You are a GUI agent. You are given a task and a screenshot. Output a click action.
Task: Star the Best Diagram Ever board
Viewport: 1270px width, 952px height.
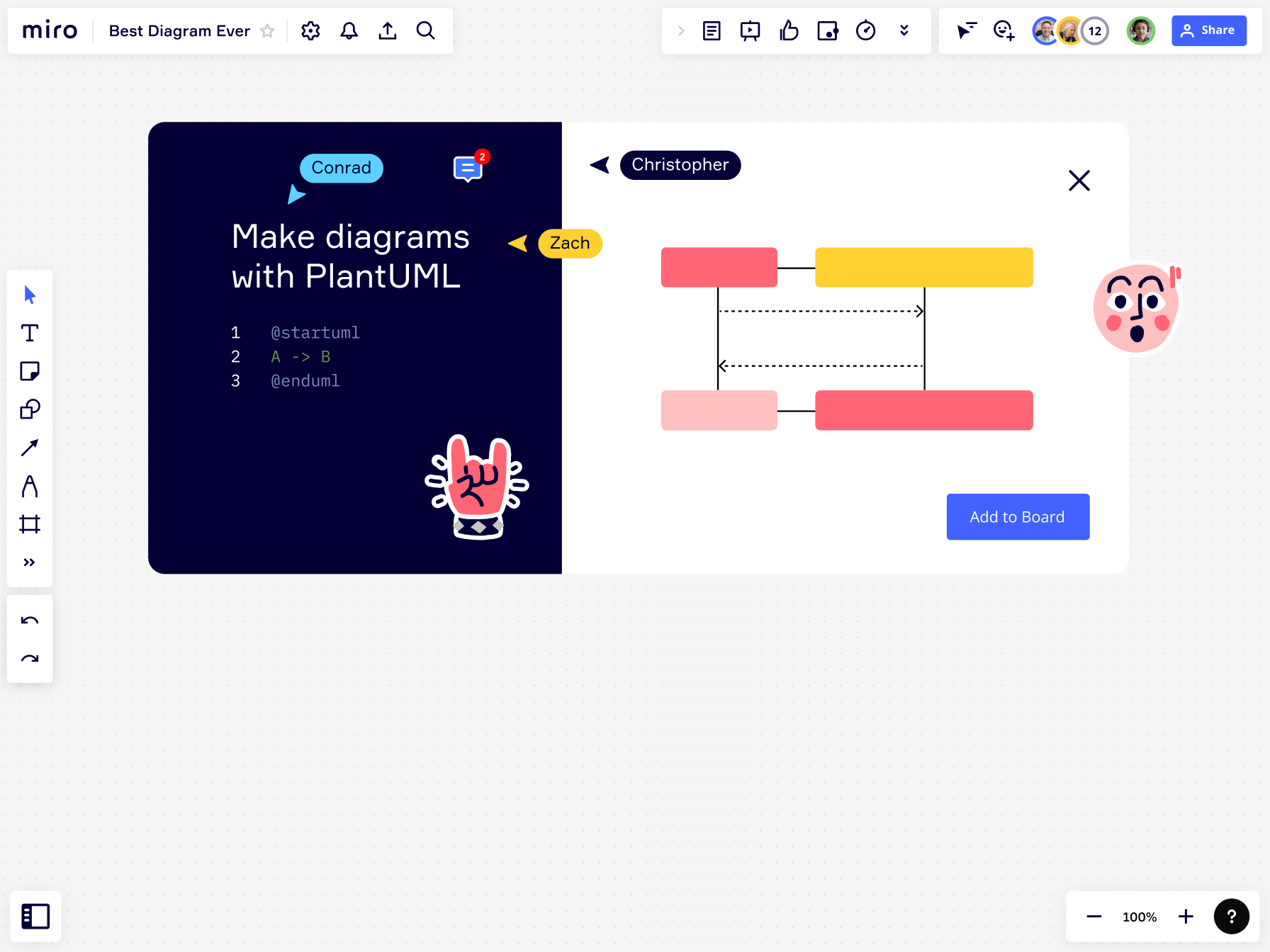point(267,30)
